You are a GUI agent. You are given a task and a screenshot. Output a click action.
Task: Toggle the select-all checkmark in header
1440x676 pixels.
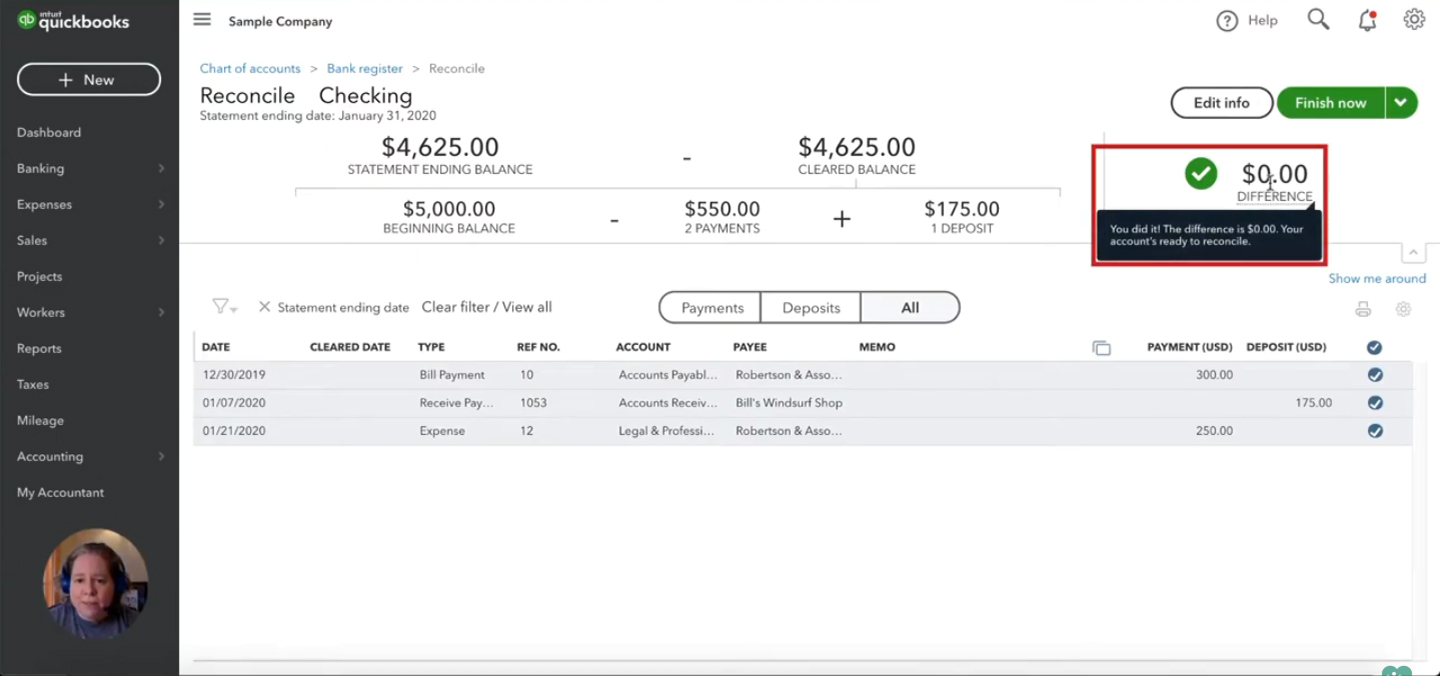click(x=1374, y=347)
